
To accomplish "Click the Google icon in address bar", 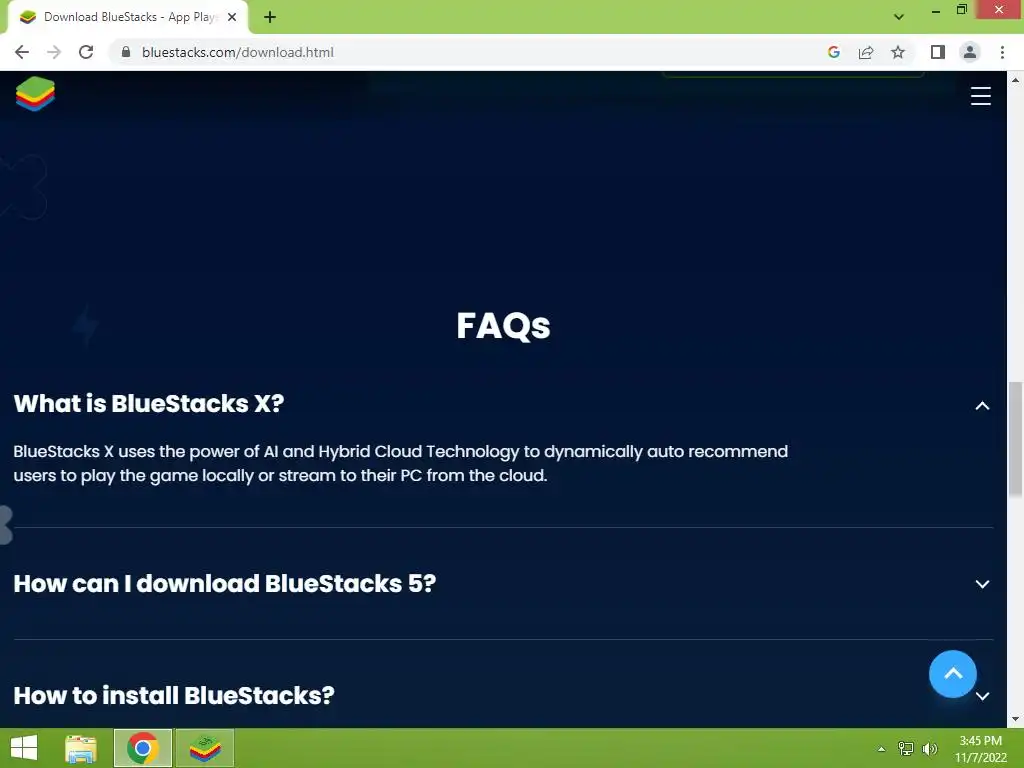I will pos(833,52).
